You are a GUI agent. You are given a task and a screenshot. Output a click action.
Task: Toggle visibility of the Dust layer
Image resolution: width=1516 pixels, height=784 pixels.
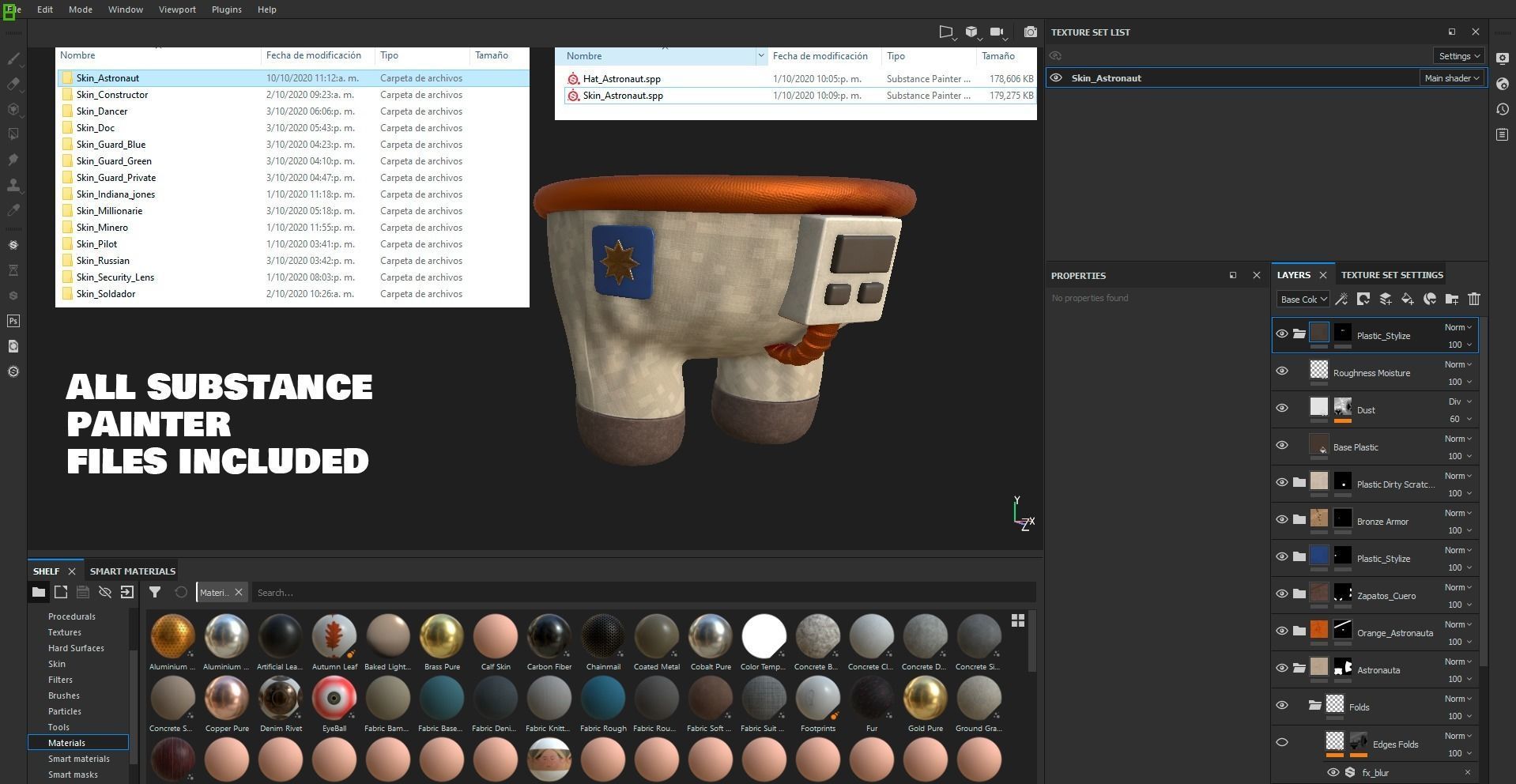(x=1282, y=408)
